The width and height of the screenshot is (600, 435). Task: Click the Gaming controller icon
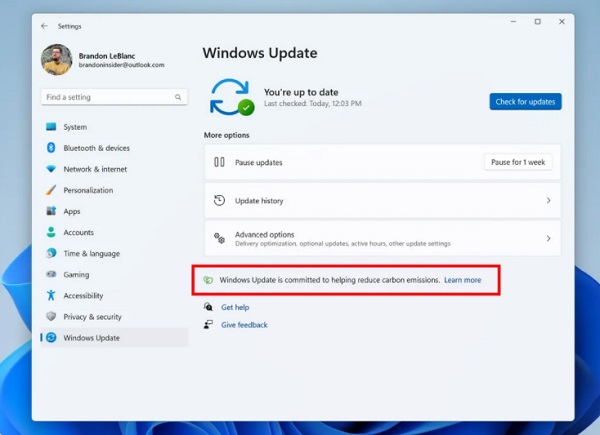(51, 274)
